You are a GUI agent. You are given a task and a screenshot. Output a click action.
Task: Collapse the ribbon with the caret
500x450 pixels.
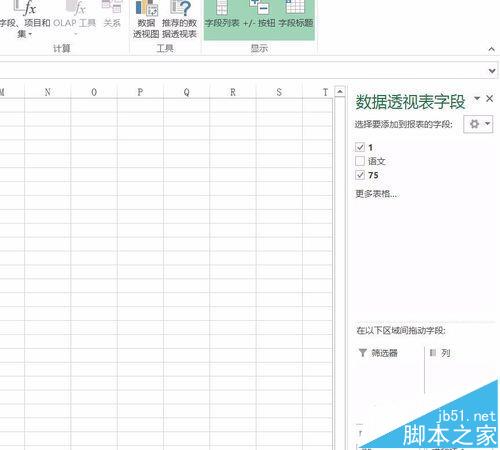[x=491, y=49]
